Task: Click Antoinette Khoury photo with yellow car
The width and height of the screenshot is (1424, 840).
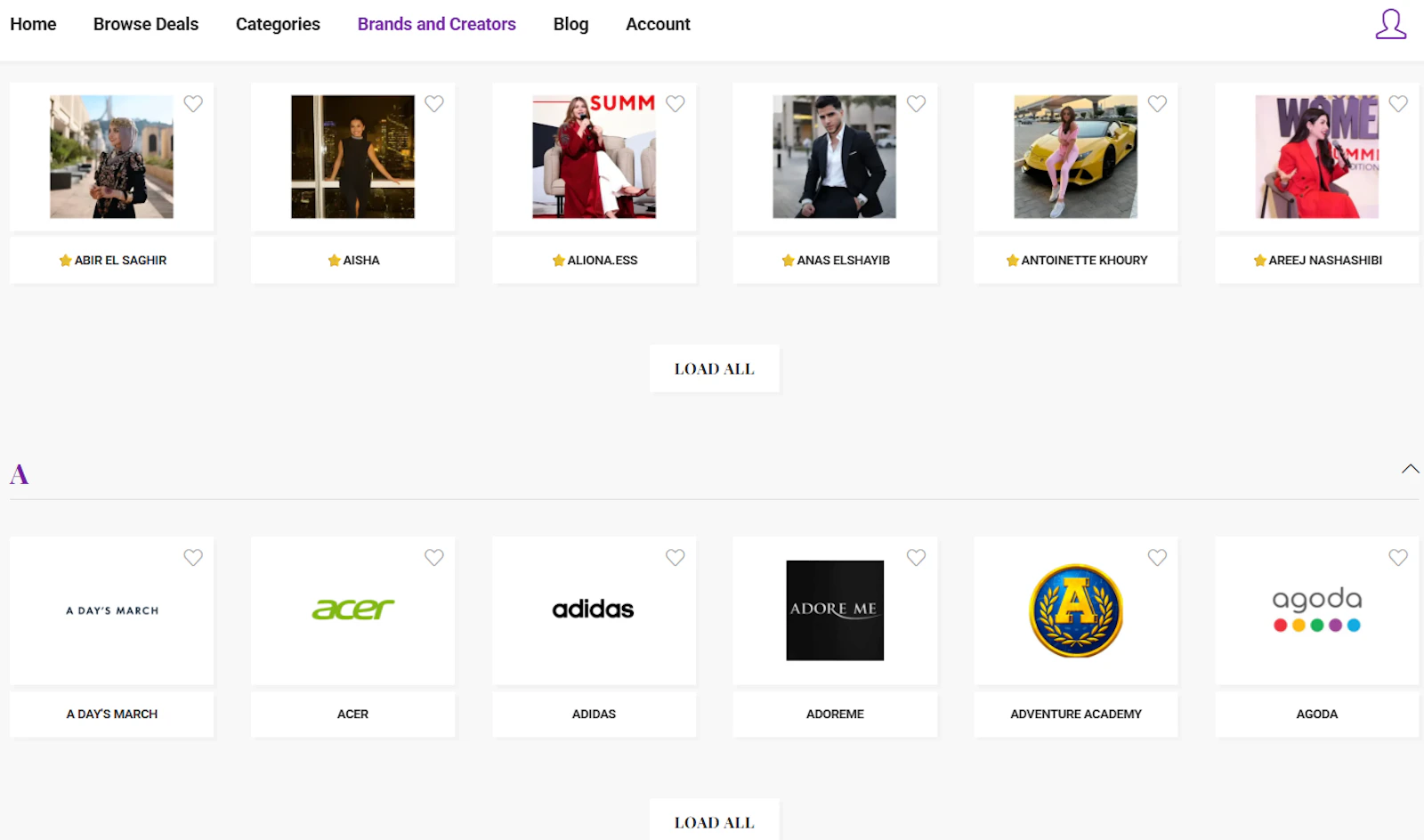Action: click(1075, 157)
